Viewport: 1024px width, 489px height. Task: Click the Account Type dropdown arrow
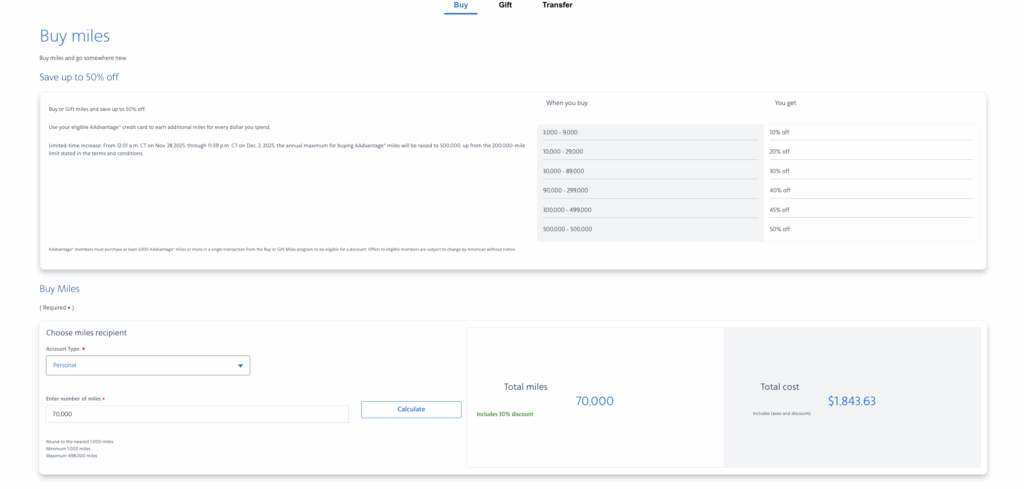[240, 366]
